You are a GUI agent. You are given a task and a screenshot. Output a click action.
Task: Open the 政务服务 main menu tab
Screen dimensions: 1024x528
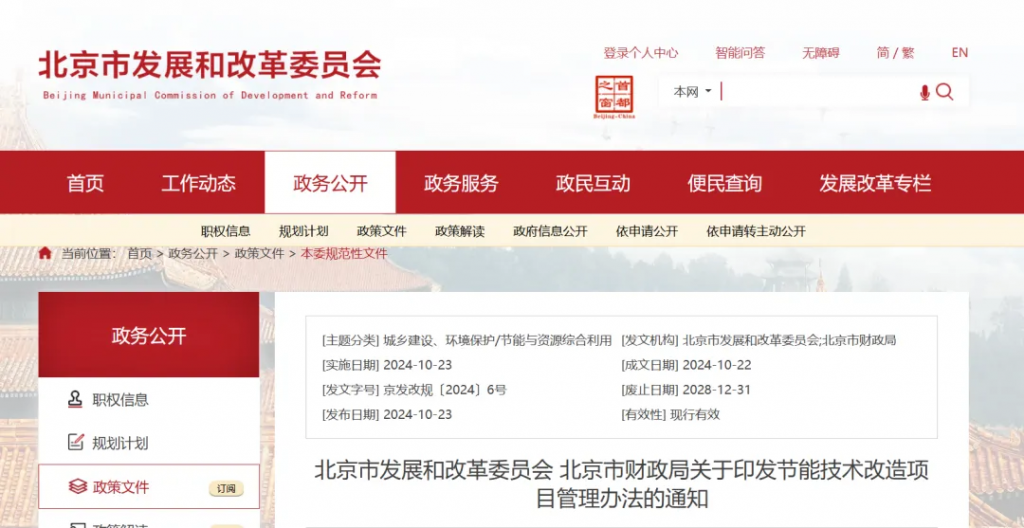[461, 184]
